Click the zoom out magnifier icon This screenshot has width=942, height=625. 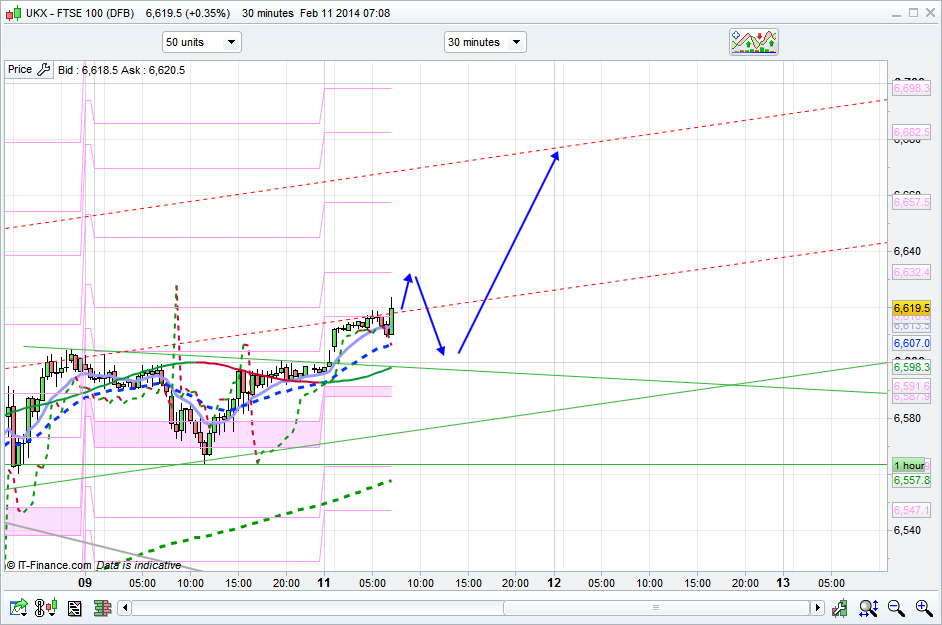896,607
